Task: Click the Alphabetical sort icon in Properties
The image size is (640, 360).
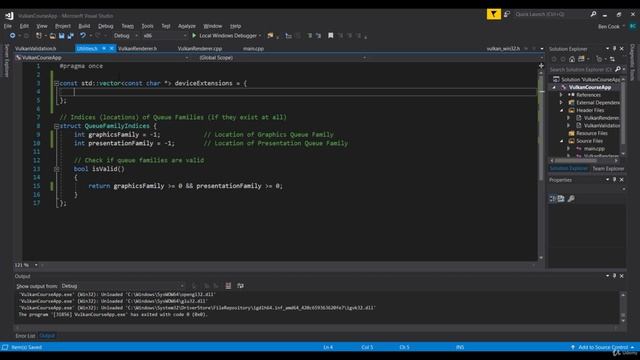Action: [x=561, y=198]
